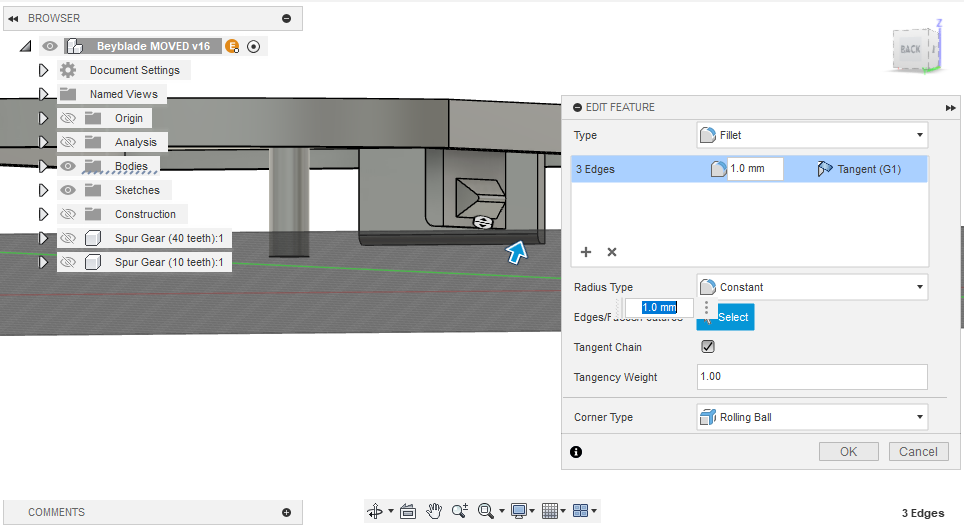Show Spur Gear (40 teeth):1 component
Viewport: 964px width, 527px height.
68,238
